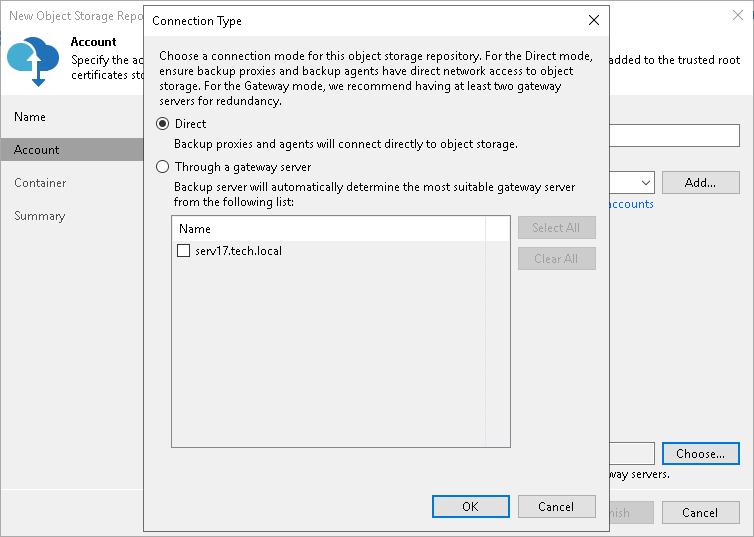This screenshot has height=537, width=754.
Task: Click the Clear All button
Action: (556, 259)
